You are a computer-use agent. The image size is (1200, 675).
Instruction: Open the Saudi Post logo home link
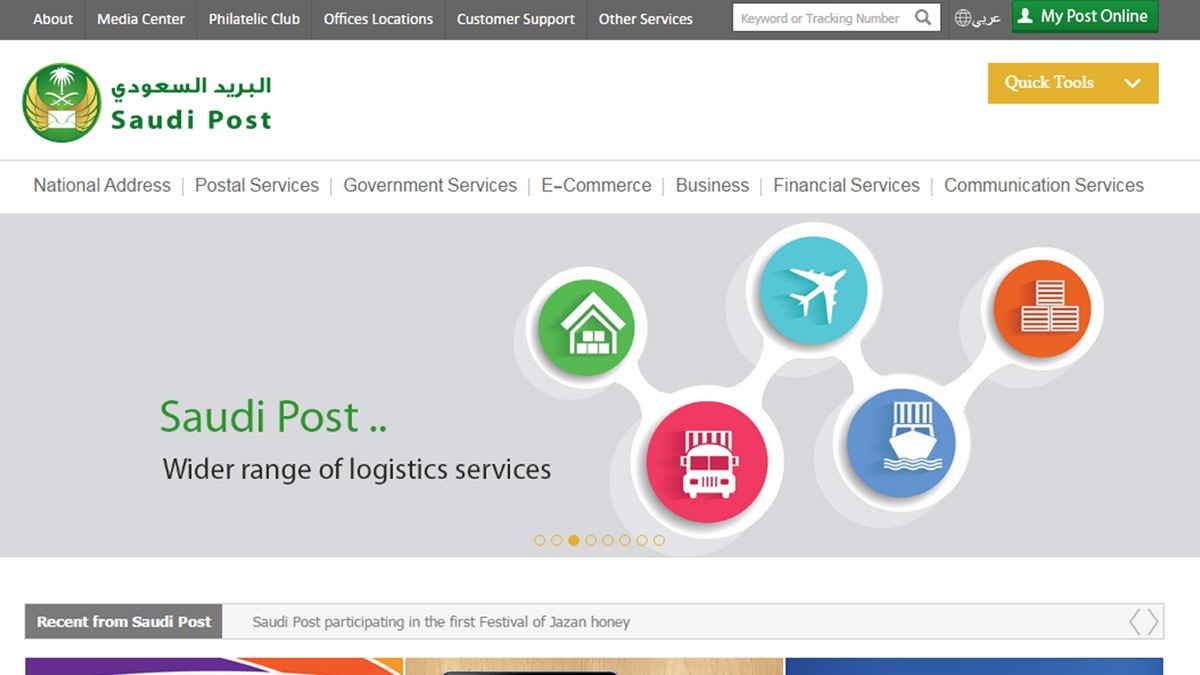pos(147,102)
